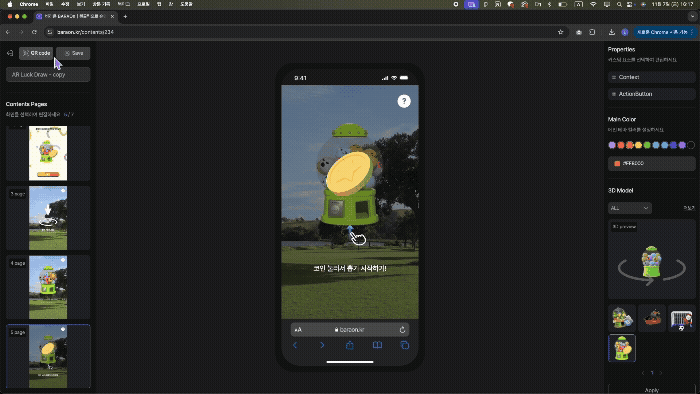
Task: Click the Chrome back navigation arrow
Action: (x=8, y=32)
